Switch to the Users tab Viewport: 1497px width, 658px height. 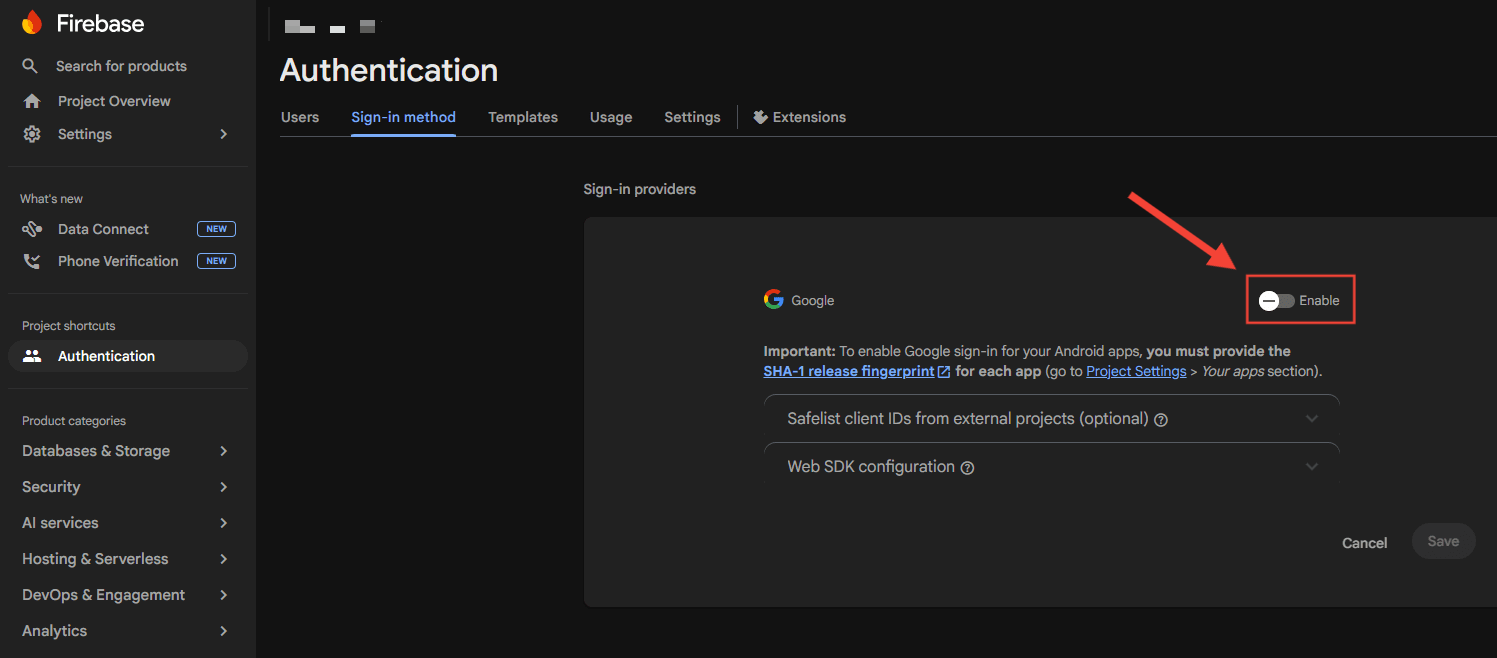pos(300,117)
